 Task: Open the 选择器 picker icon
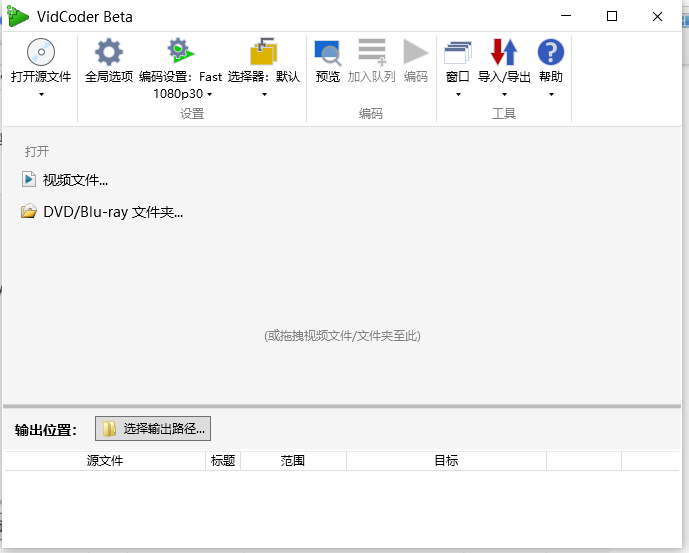coord(264,51)
